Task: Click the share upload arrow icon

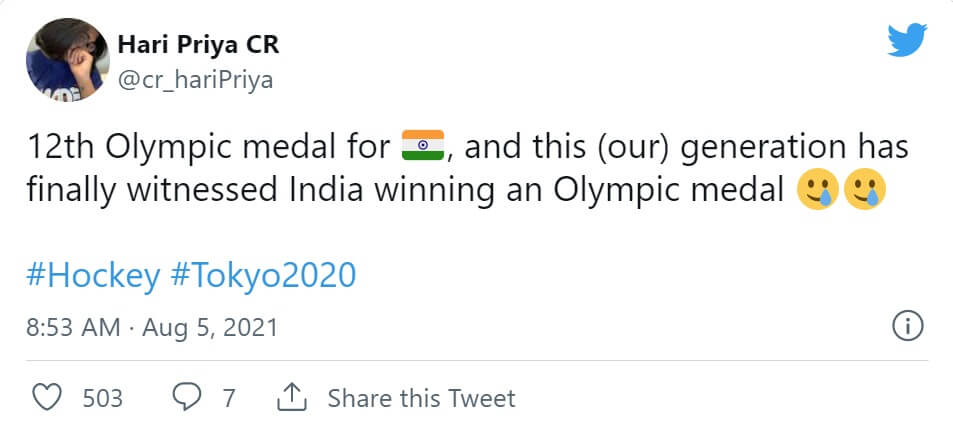Action: coord(291,398)
